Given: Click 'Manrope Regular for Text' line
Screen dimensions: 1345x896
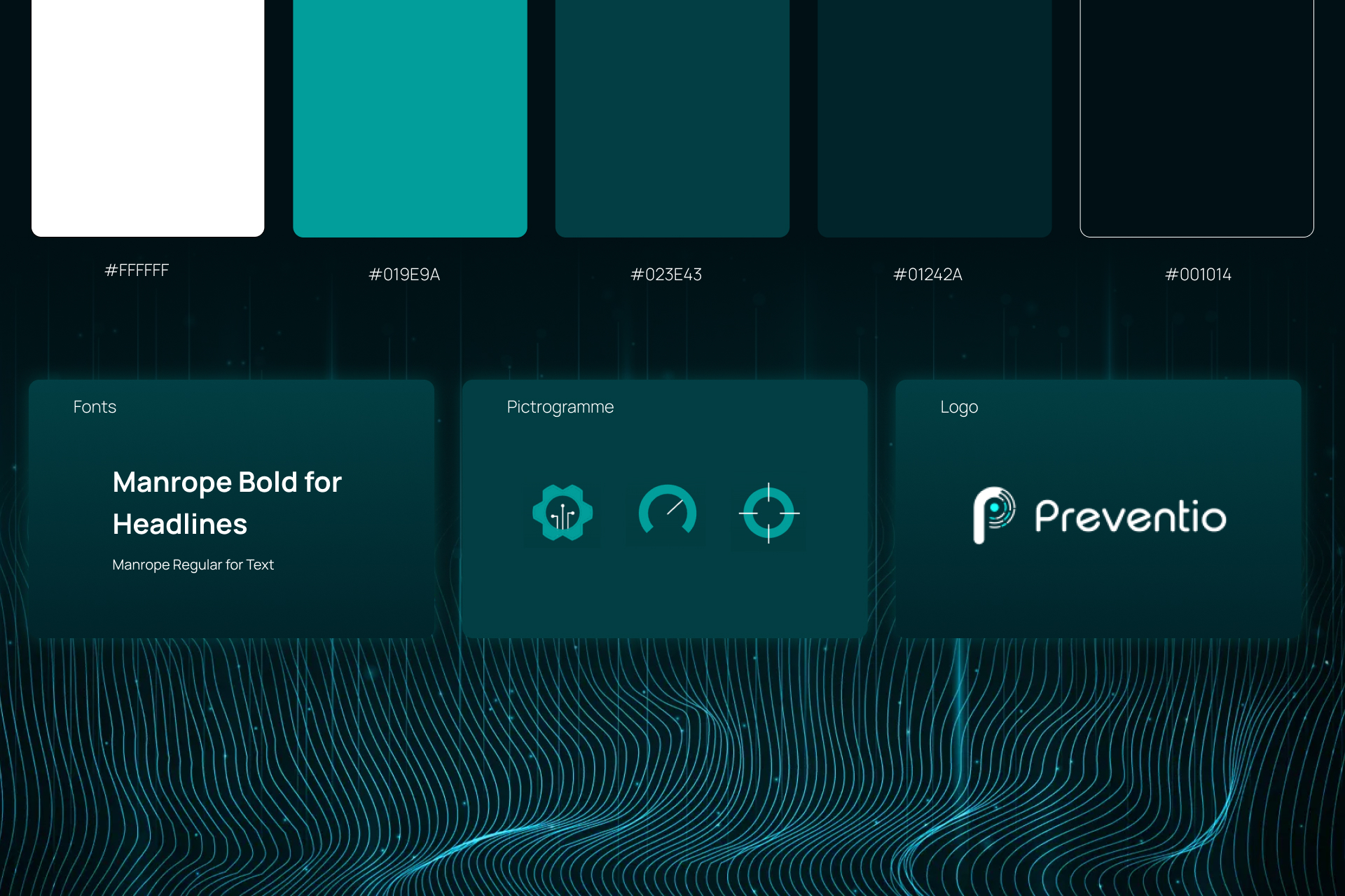Looking at the screenshot, I should [x=193, y=565].
